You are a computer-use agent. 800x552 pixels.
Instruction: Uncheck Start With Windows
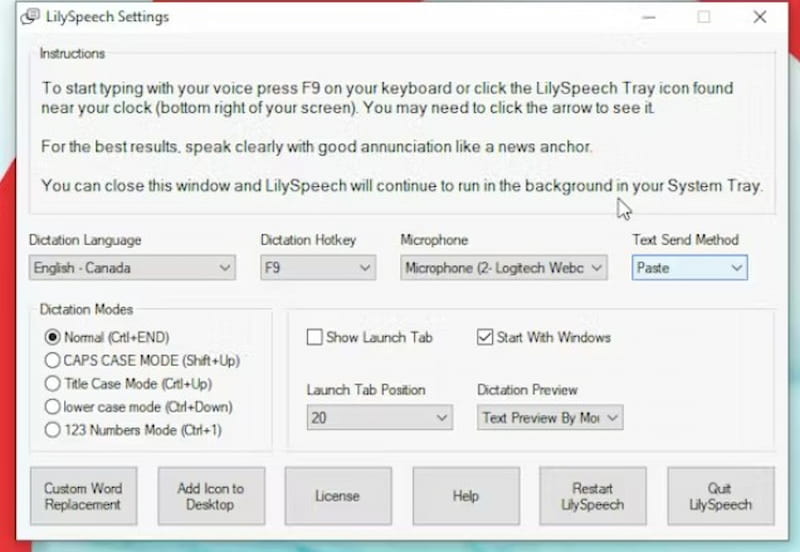click(x=485, y=337)
